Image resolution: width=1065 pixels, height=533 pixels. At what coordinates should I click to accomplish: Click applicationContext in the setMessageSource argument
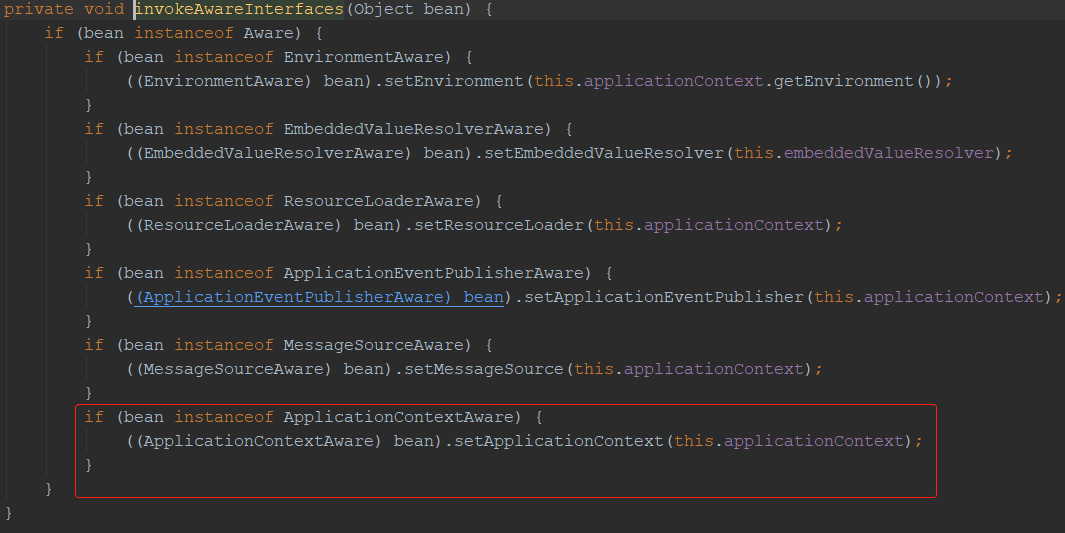coord(714,369)
